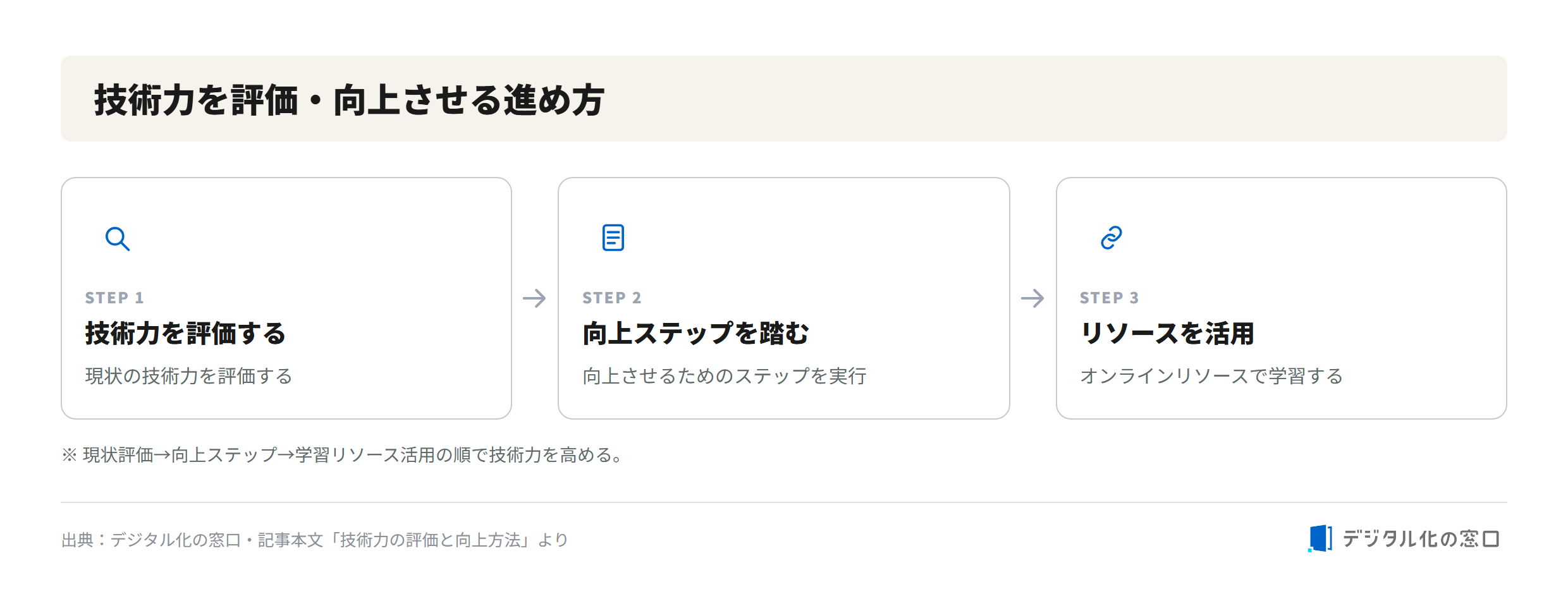This screenshot has height=613, width=1568.
Task: Click the heading 向上ステップを踏む
Action: 695,334
